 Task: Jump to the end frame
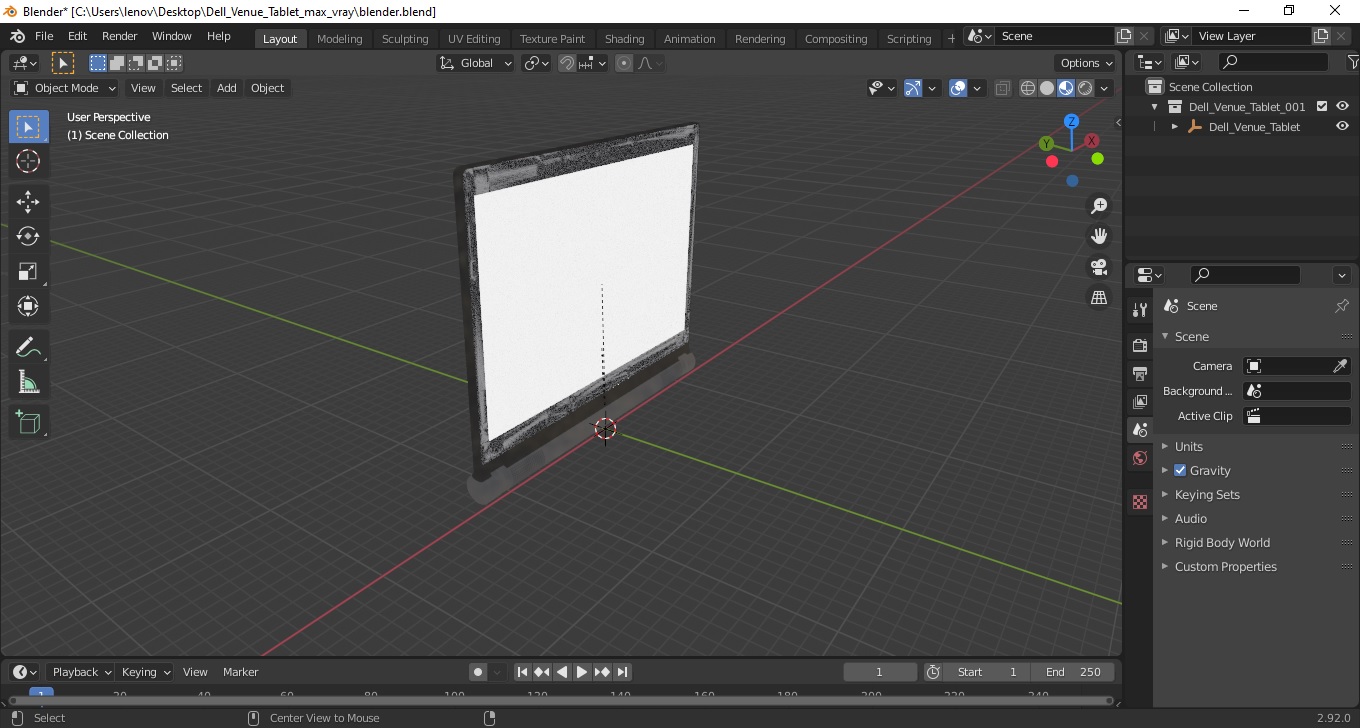(x=622, y=672)
